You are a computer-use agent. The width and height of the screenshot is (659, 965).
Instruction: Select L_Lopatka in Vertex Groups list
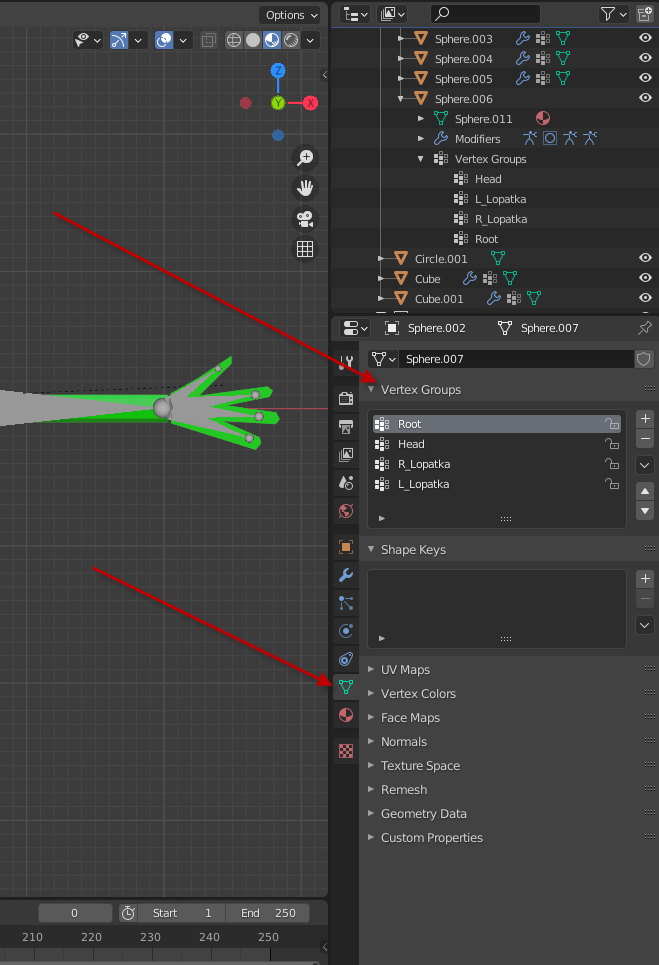coord(496,484)
